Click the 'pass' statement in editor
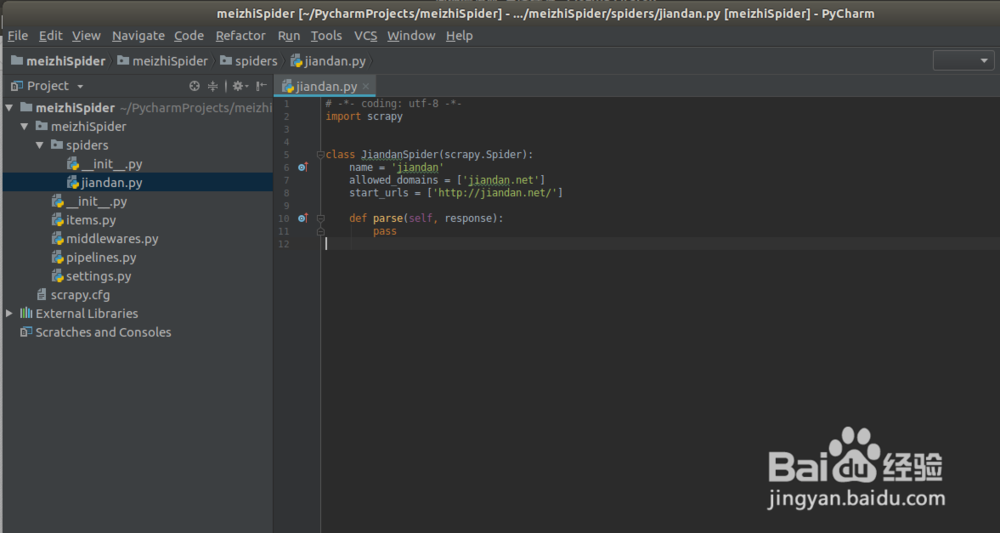 (385, 231)
